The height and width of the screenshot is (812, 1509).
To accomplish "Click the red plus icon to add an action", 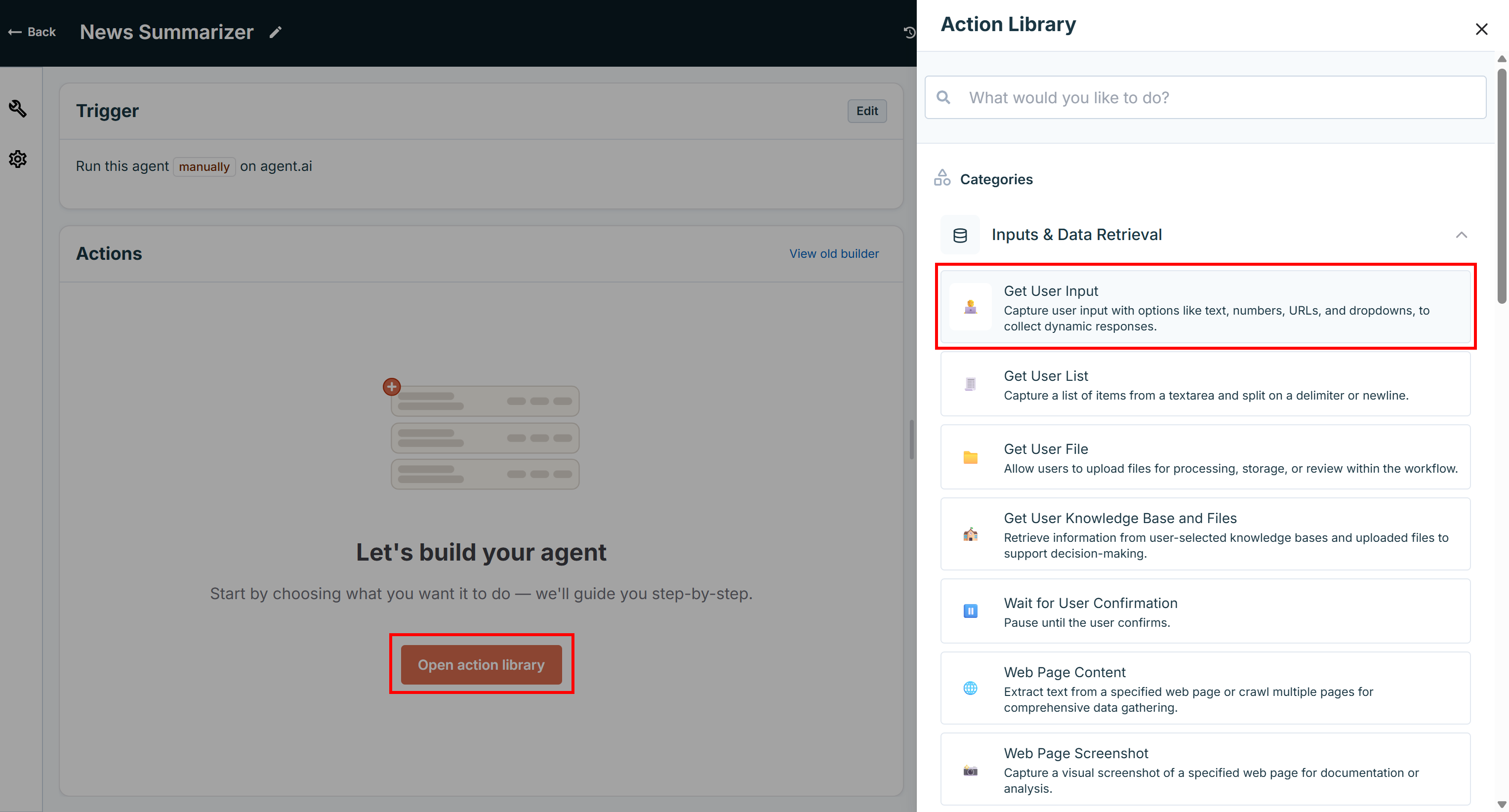I will [x=391, y=386].
